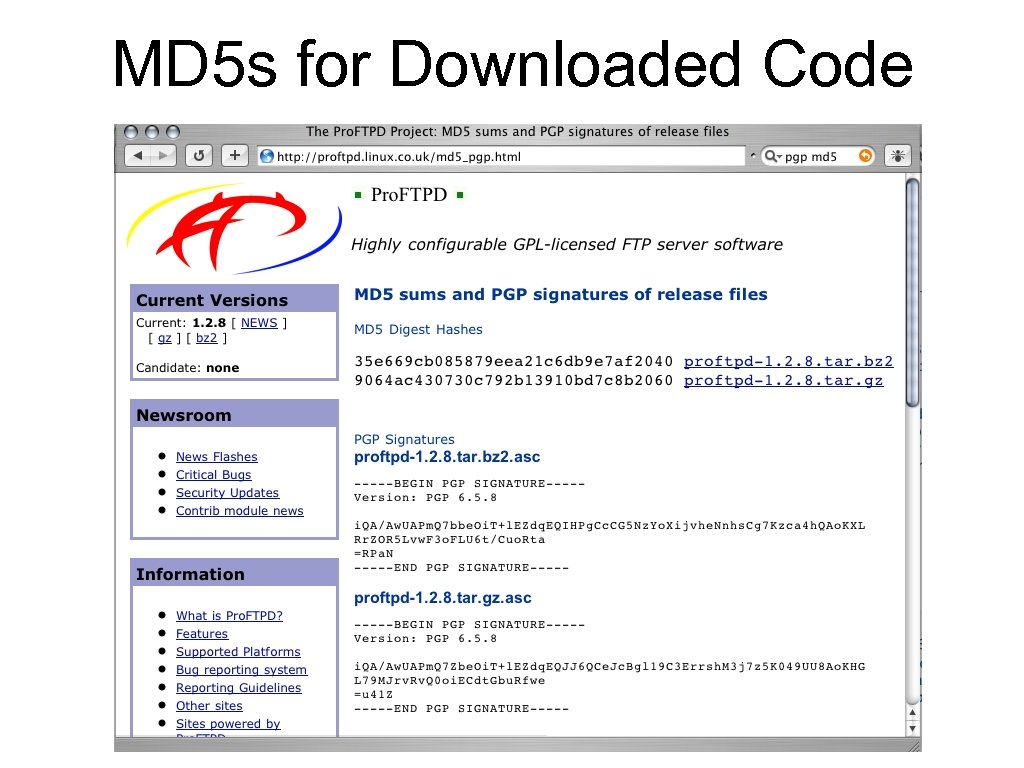Click the gear icon at toolbar's right end

pyautogui.click(x=896, y=155)
